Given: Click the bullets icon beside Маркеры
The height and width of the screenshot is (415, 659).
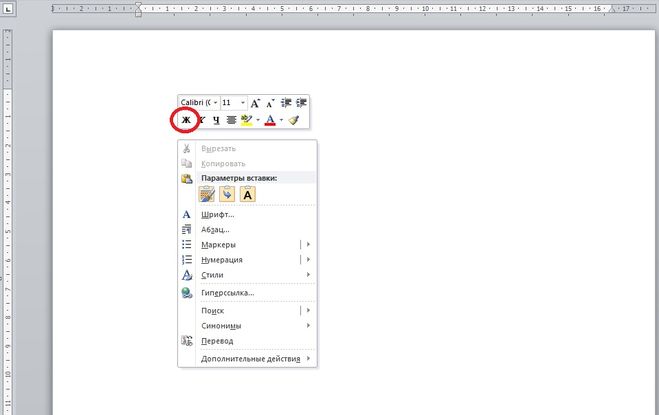Looking at the screenshot, I should (187, 245).
